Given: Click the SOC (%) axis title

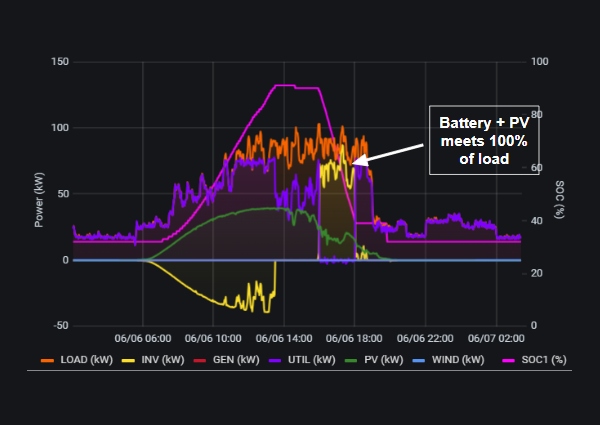Looking at the screenshot, I should point(559,200).
